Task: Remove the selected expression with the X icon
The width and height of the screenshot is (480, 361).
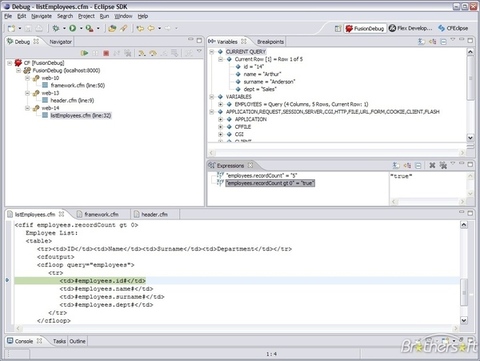Action: coord(432,165)
